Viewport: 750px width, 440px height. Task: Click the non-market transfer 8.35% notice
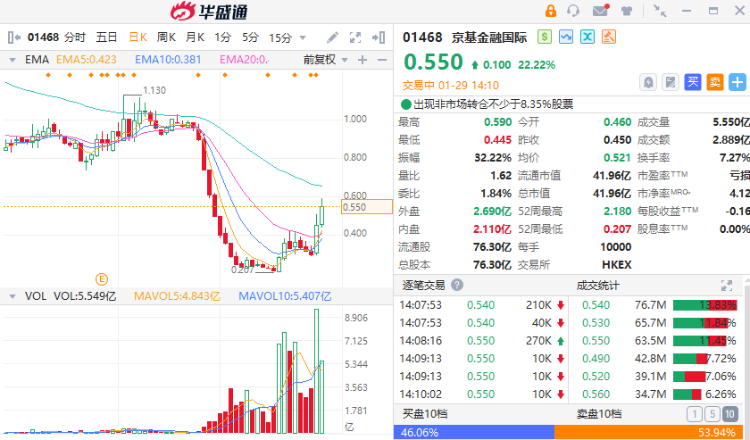pos(493,104)
